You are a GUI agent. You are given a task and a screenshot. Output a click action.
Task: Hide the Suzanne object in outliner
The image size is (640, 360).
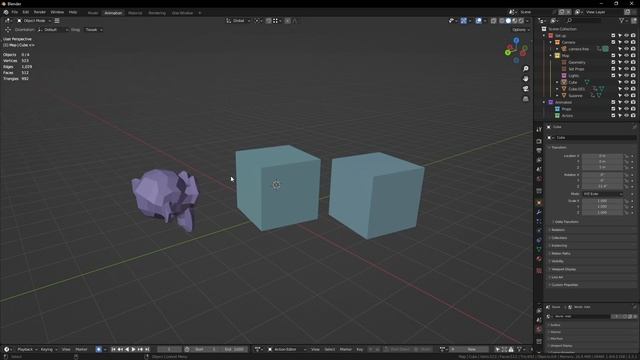627,96
